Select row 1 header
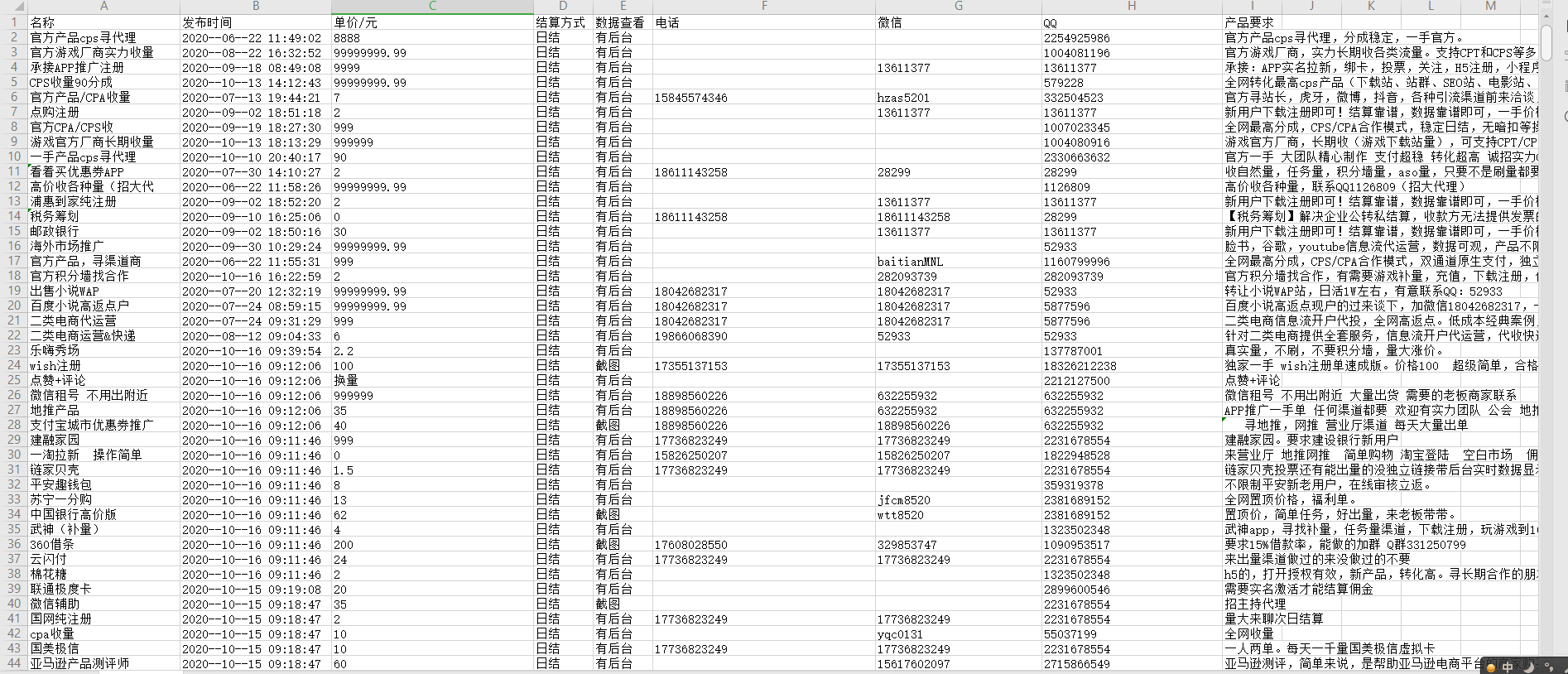Screen dimensions: 1568x674 click(14, 22)
